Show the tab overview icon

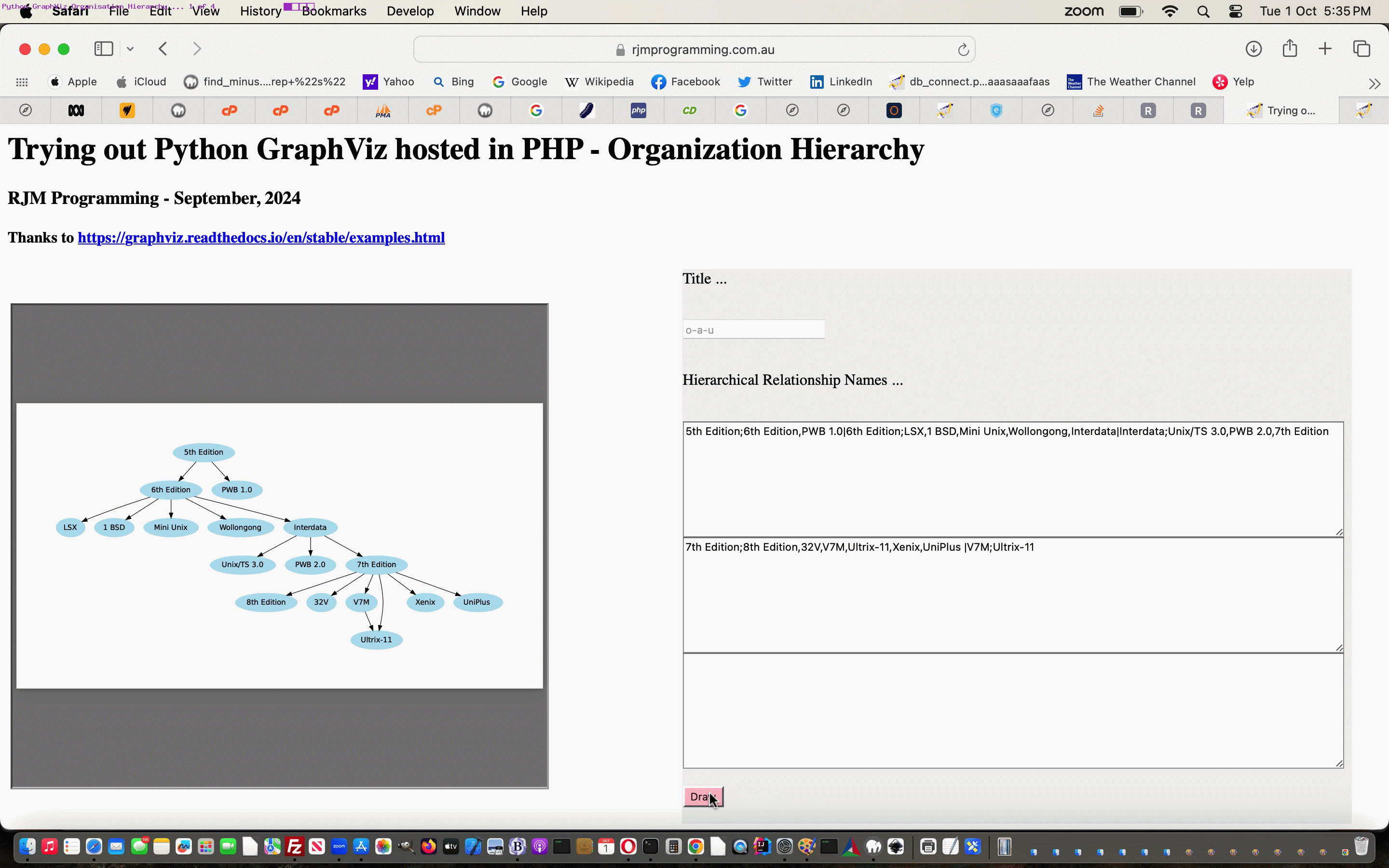click(1362, 49)
